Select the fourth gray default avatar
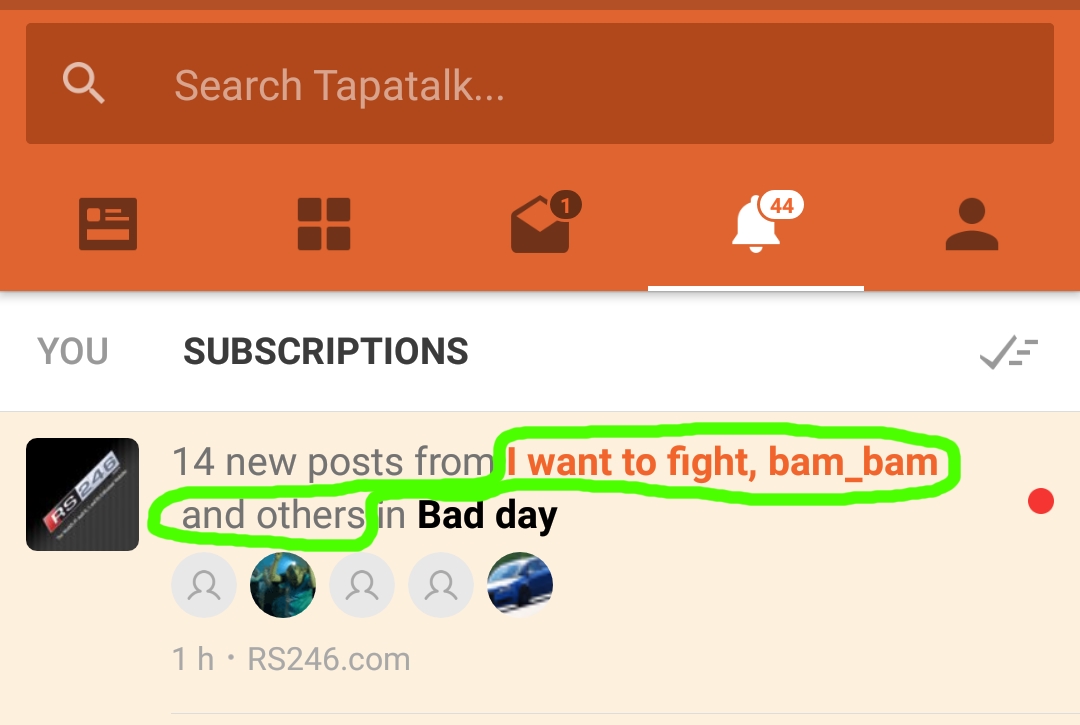 click(x=441, y=585)
